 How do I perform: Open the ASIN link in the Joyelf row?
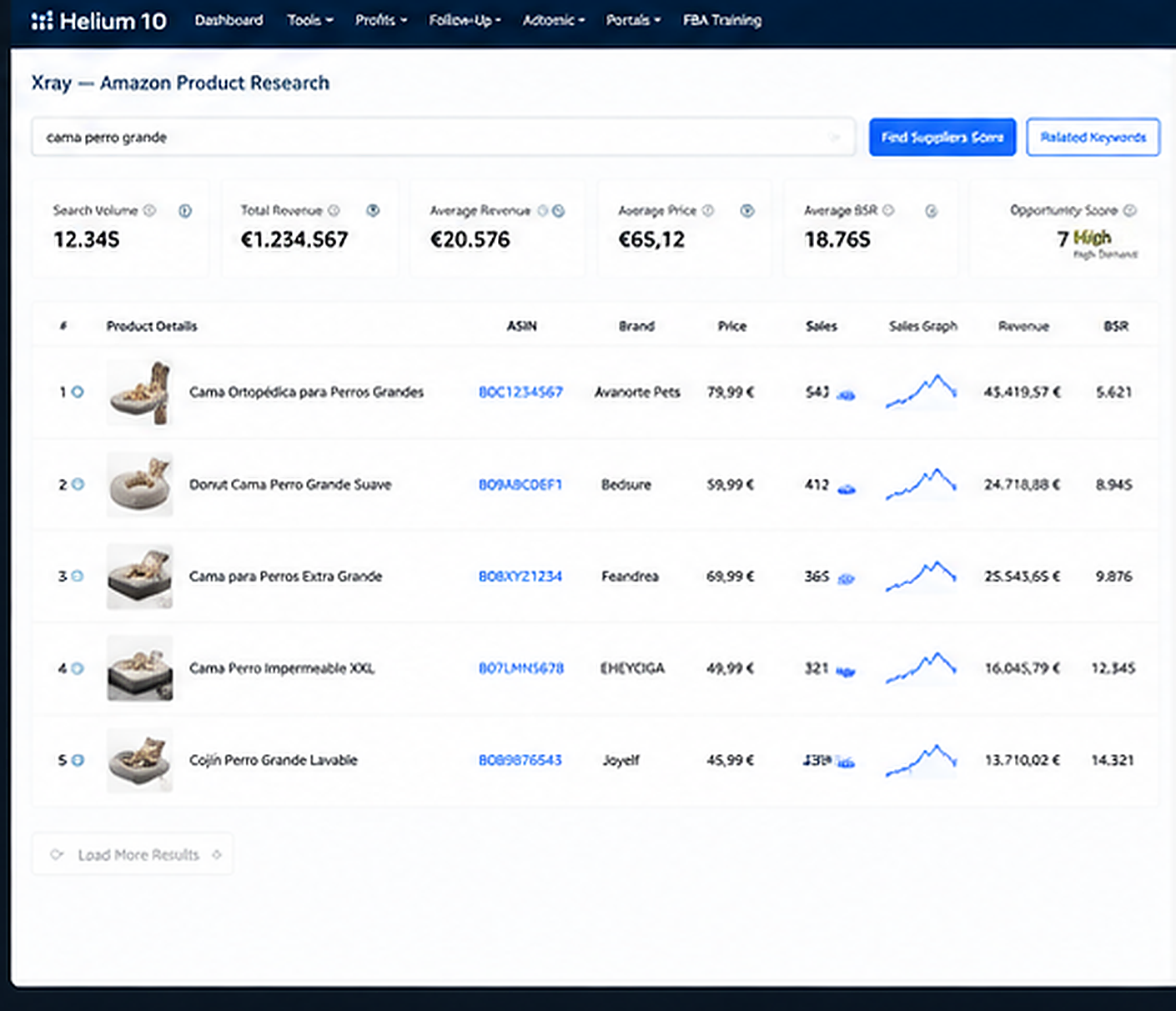click(520, 760)
